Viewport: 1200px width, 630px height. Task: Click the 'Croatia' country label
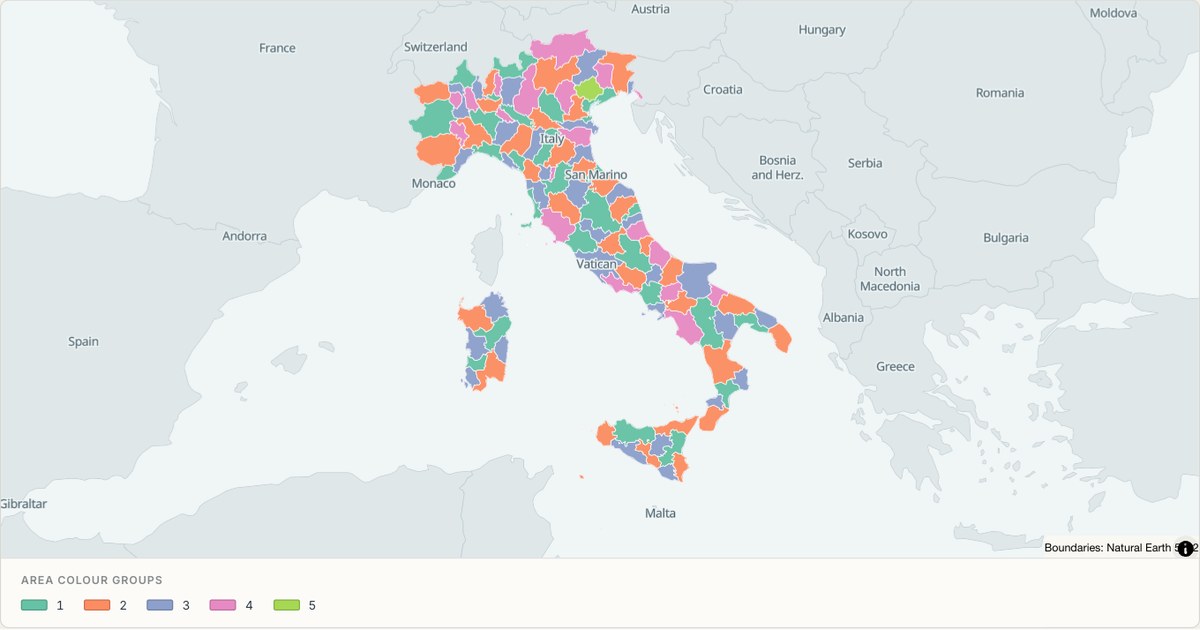[723, 89]
